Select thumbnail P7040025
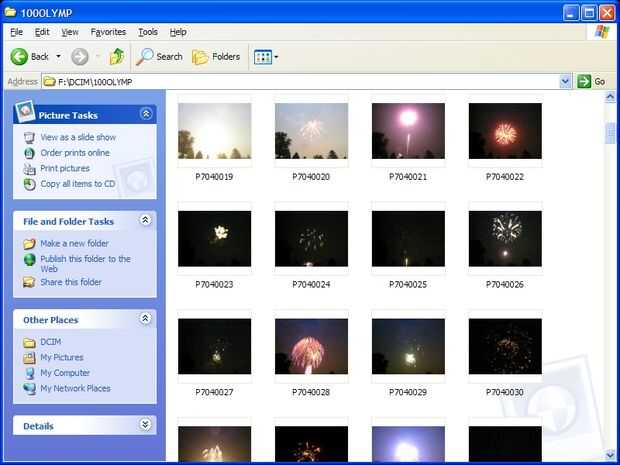 (408, 239)
